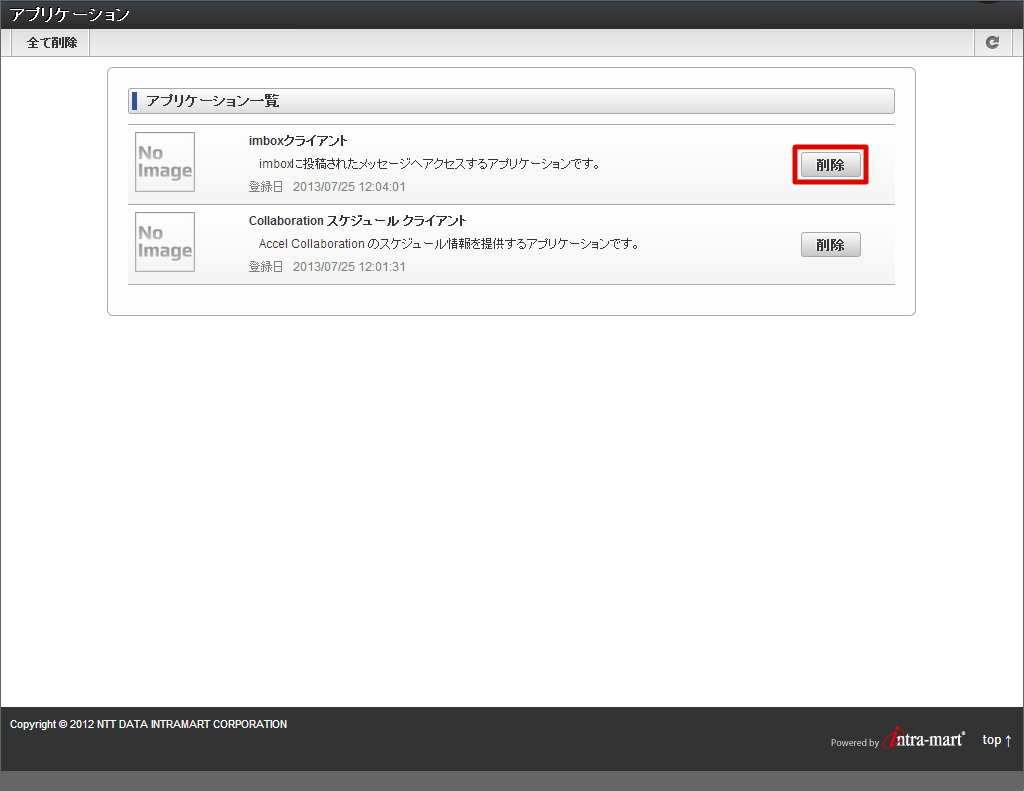Click the No Image thumbnail for Collaboration スケジュール クライアント
This screenshot has height=791, width=1024.
pyautogui.click(x=164, y=241)
